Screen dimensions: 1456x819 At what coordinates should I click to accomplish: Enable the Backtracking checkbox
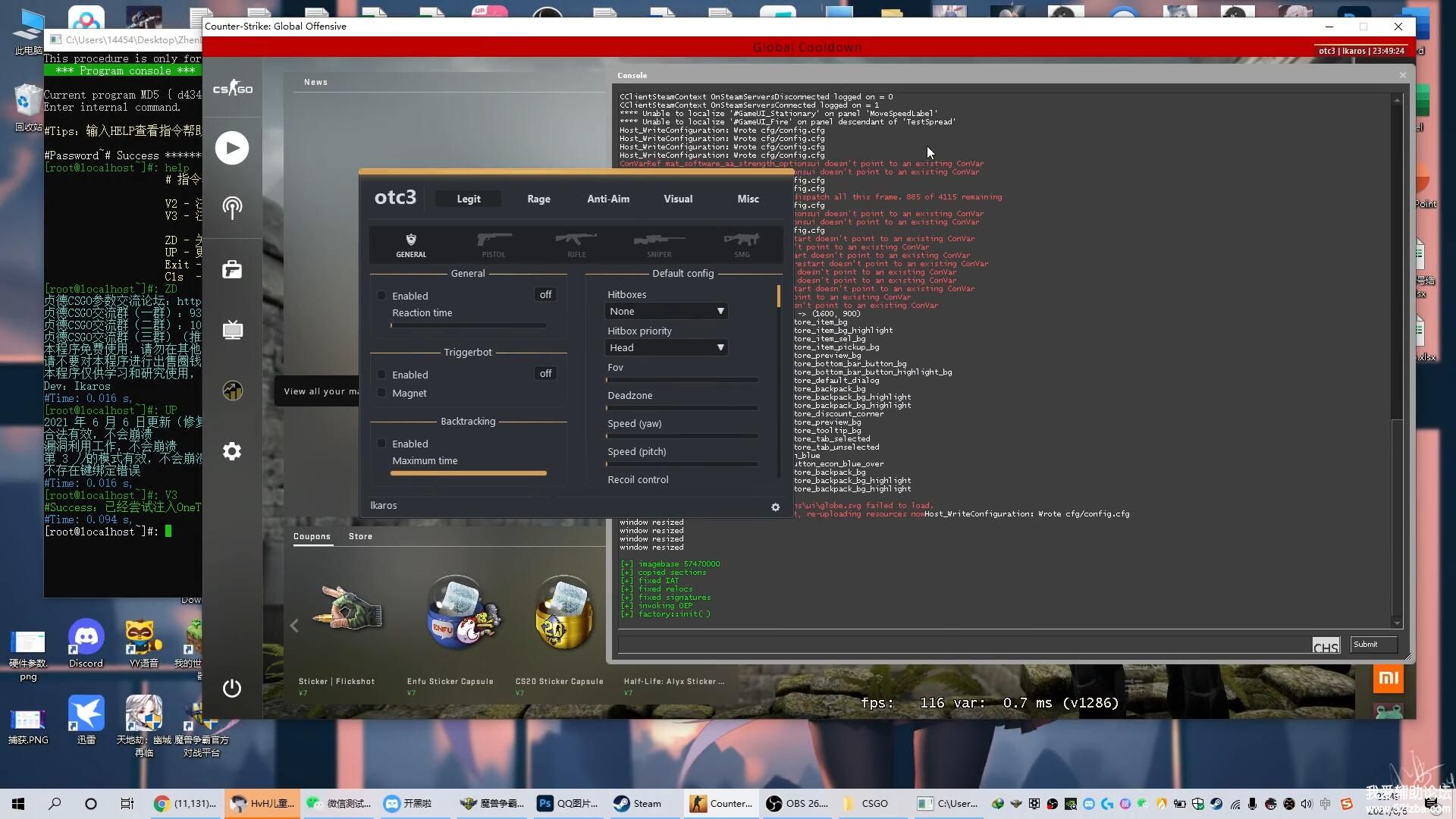tap(381, 444)
